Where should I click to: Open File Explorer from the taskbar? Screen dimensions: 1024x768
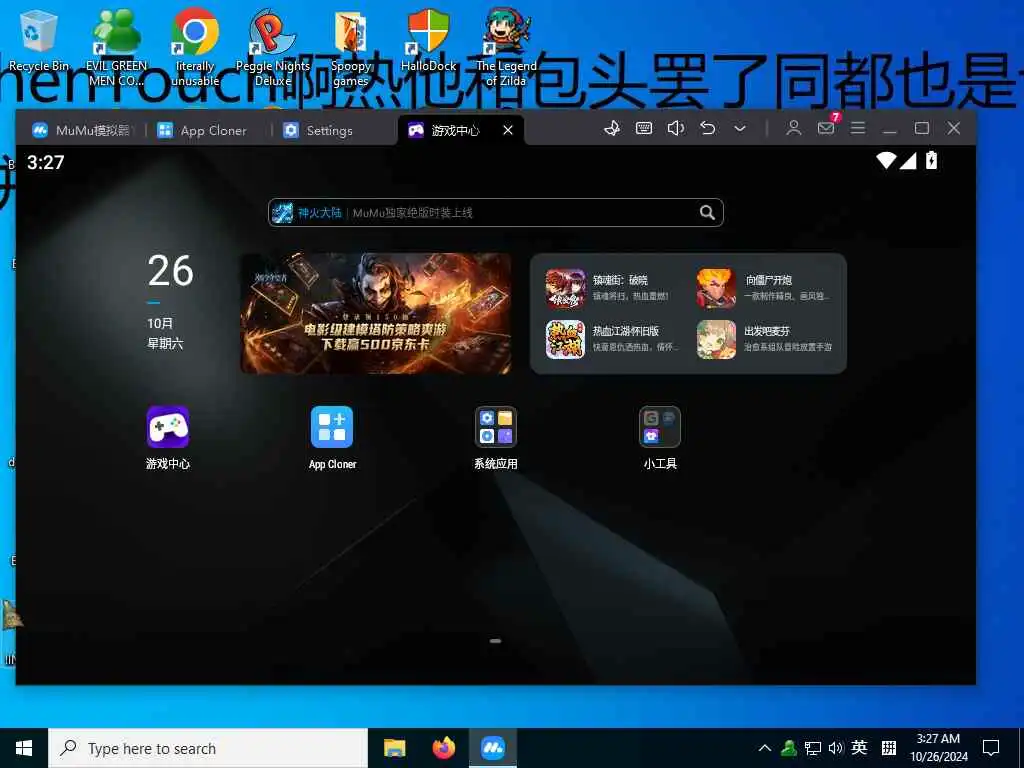pos(394,748)
